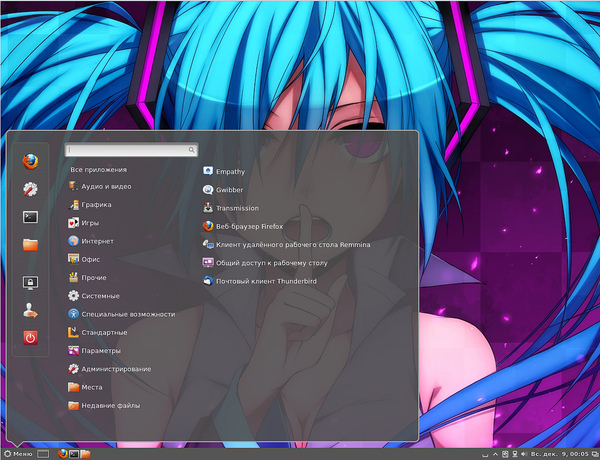
Task: Open Недавние файлы category
Action: [110, 405]
